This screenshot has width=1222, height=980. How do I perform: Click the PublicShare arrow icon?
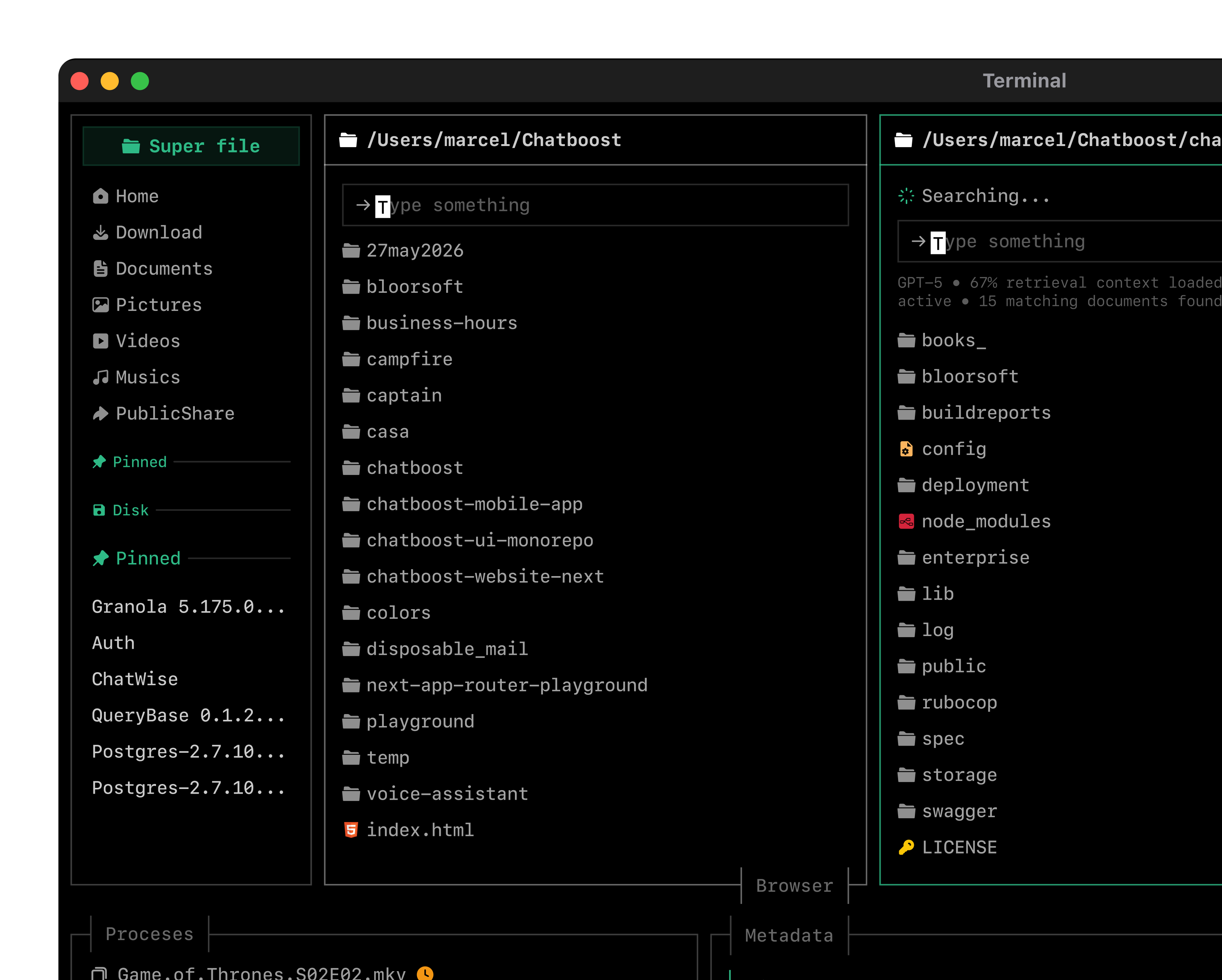[x=100, y=414]
